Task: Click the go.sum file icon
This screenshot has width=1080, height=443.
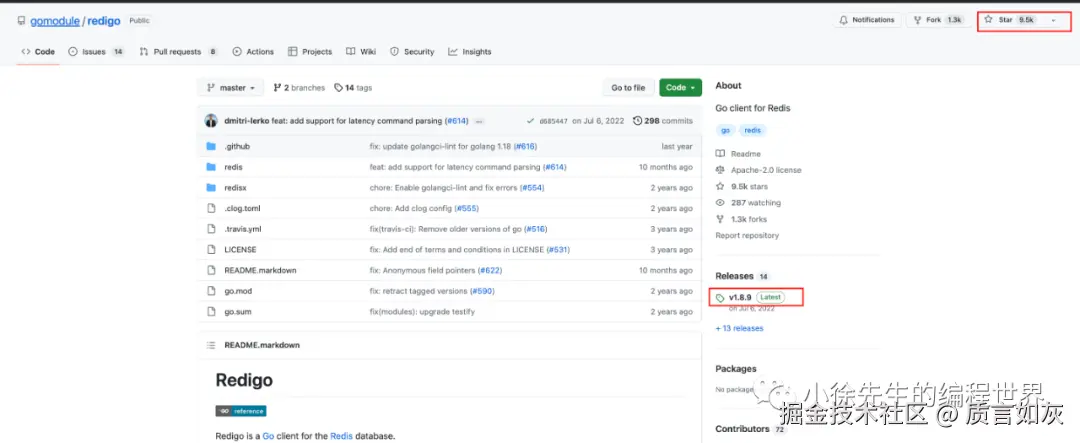Action: click(x=211, y=311)
